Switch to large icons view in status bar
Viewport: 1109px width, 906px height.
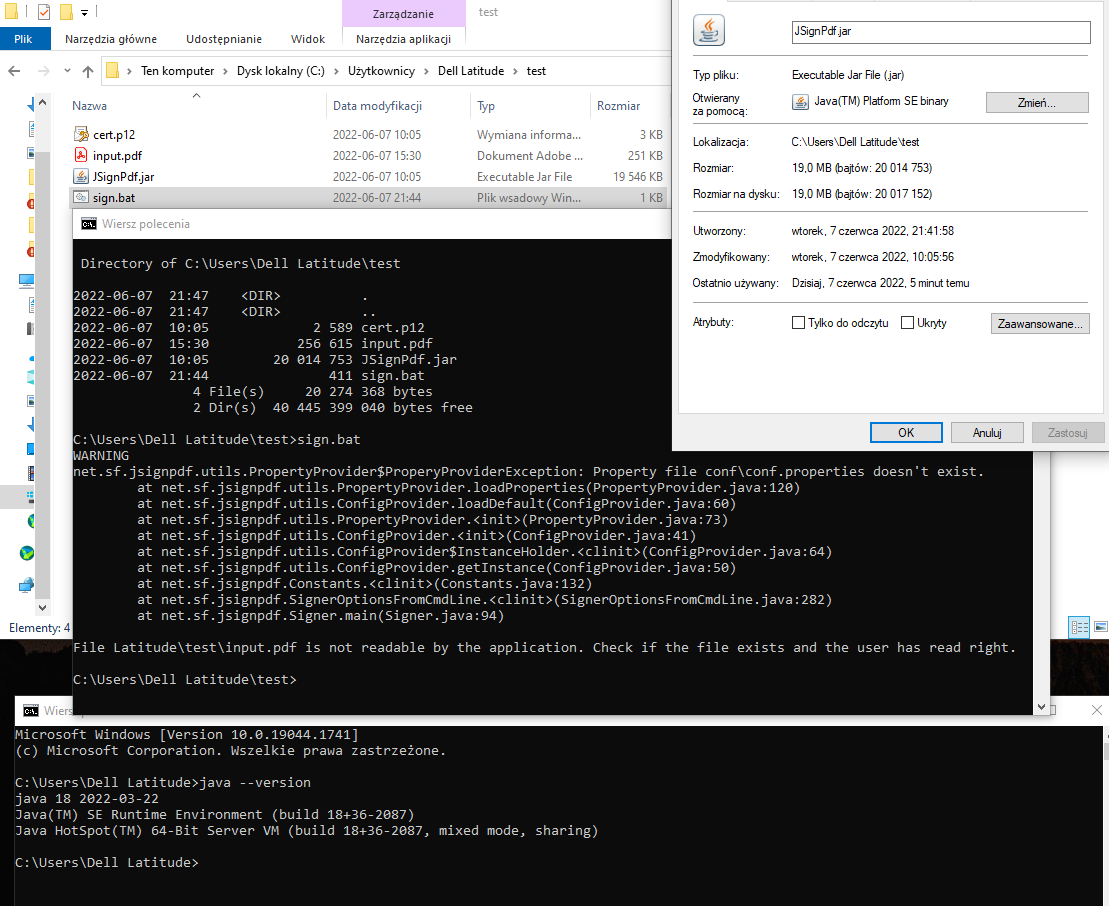(1101, 627)
